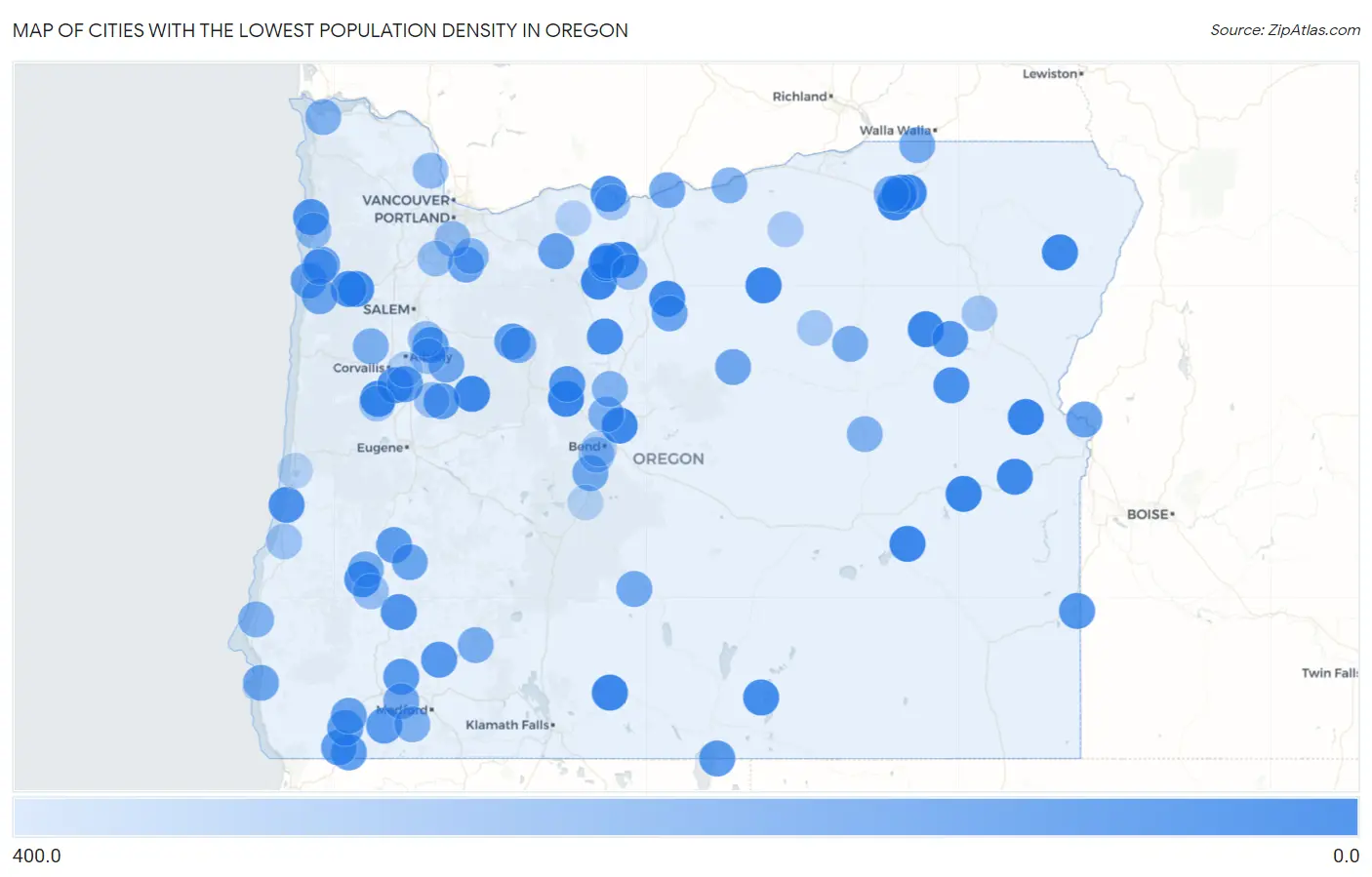This screenshot has height=877, width=1372.
Task: Click the map title about lowest population density
Action: click(x=320, y=30)
